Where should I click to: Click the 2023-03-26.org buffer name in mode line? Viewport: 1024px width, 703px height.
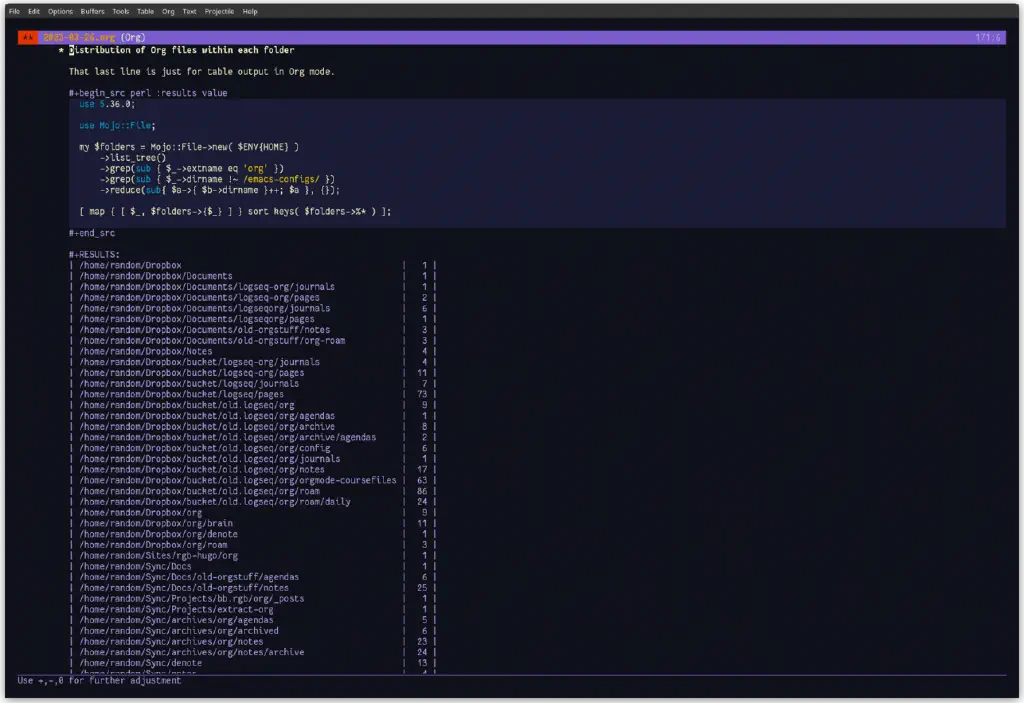tap(79, 37)
